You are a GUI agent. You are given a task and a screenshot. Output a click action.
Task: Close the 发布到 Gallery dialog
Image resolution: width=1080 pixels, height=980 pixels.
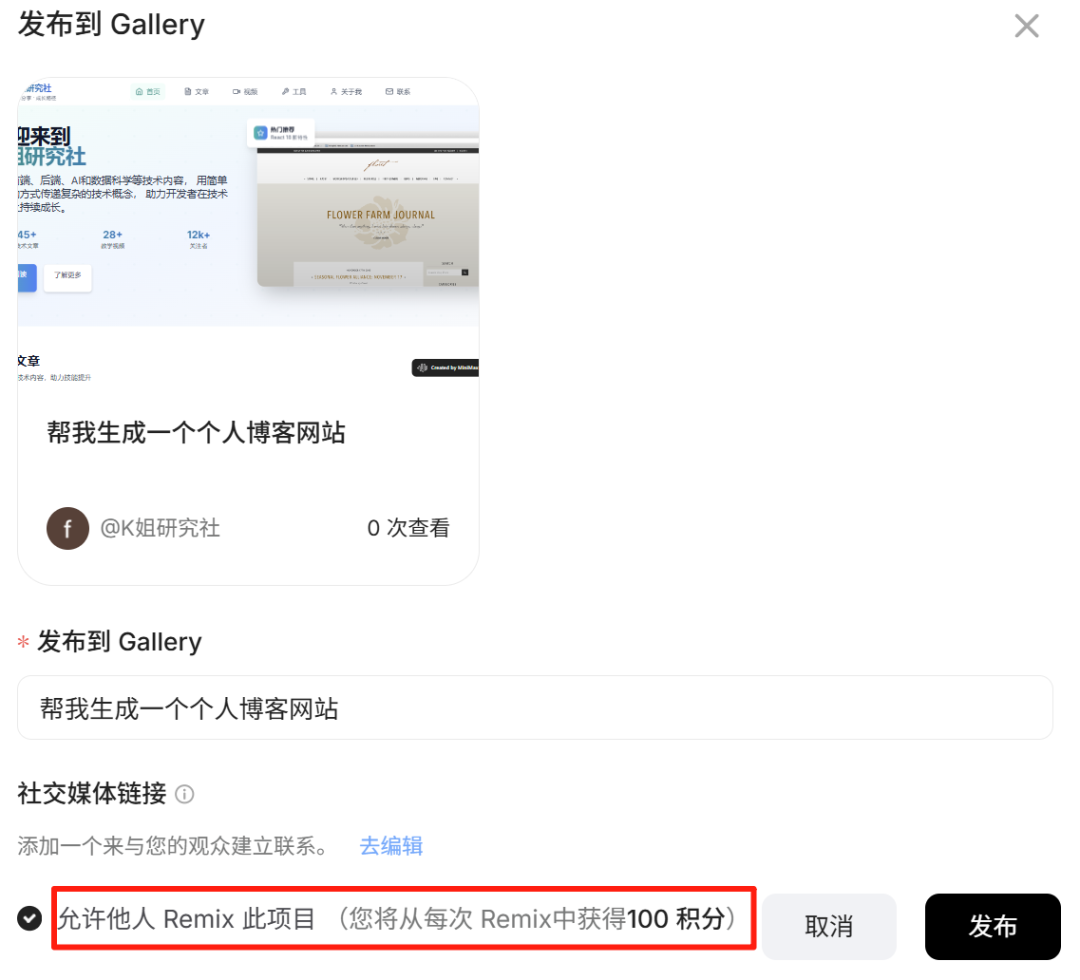pyautogui.click(x=1026, y=26)
